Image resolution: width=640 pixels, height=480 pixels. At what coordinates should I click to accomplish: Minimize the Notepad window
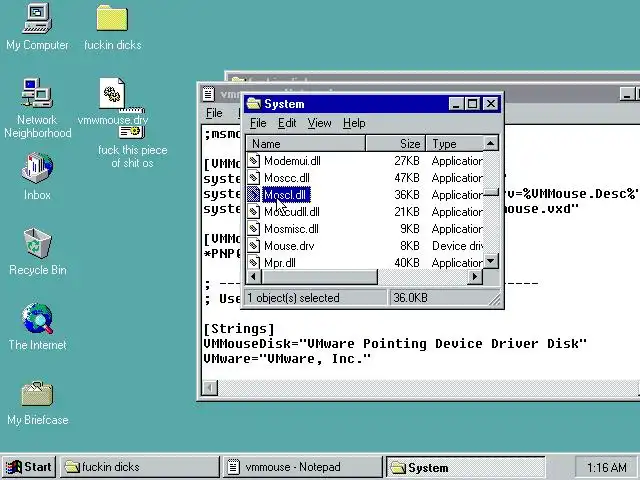(x=627, y=94)
